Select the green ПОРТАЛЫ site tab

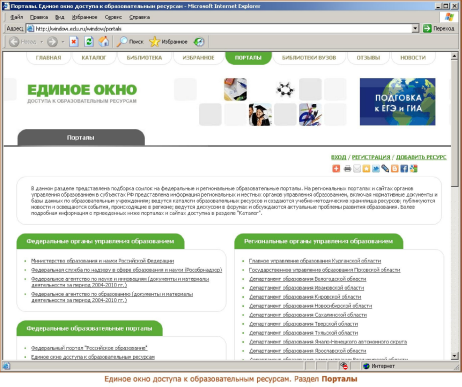pos(248,58)
